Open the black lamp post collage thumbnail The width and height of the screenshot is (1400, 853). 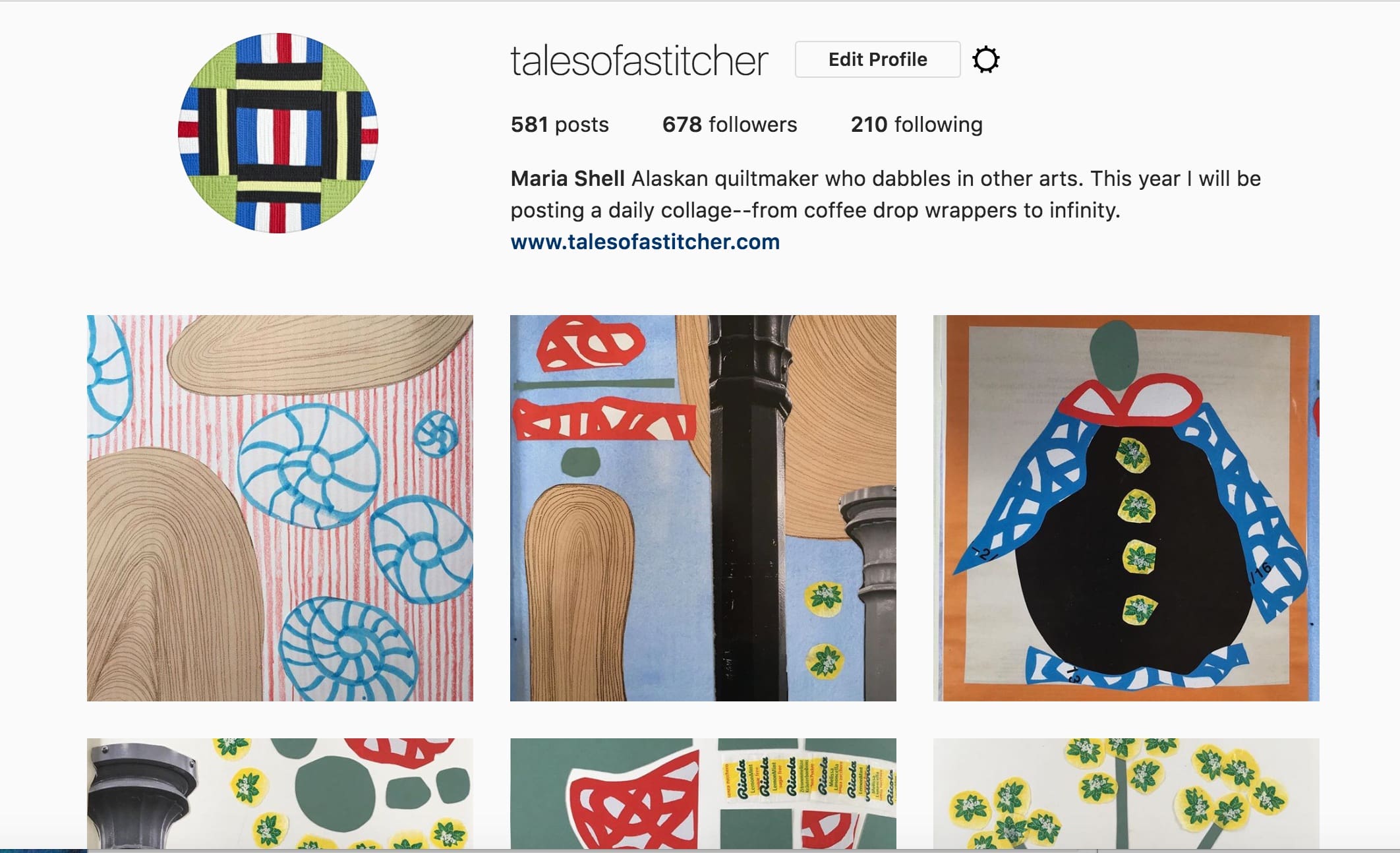(703, 508)
